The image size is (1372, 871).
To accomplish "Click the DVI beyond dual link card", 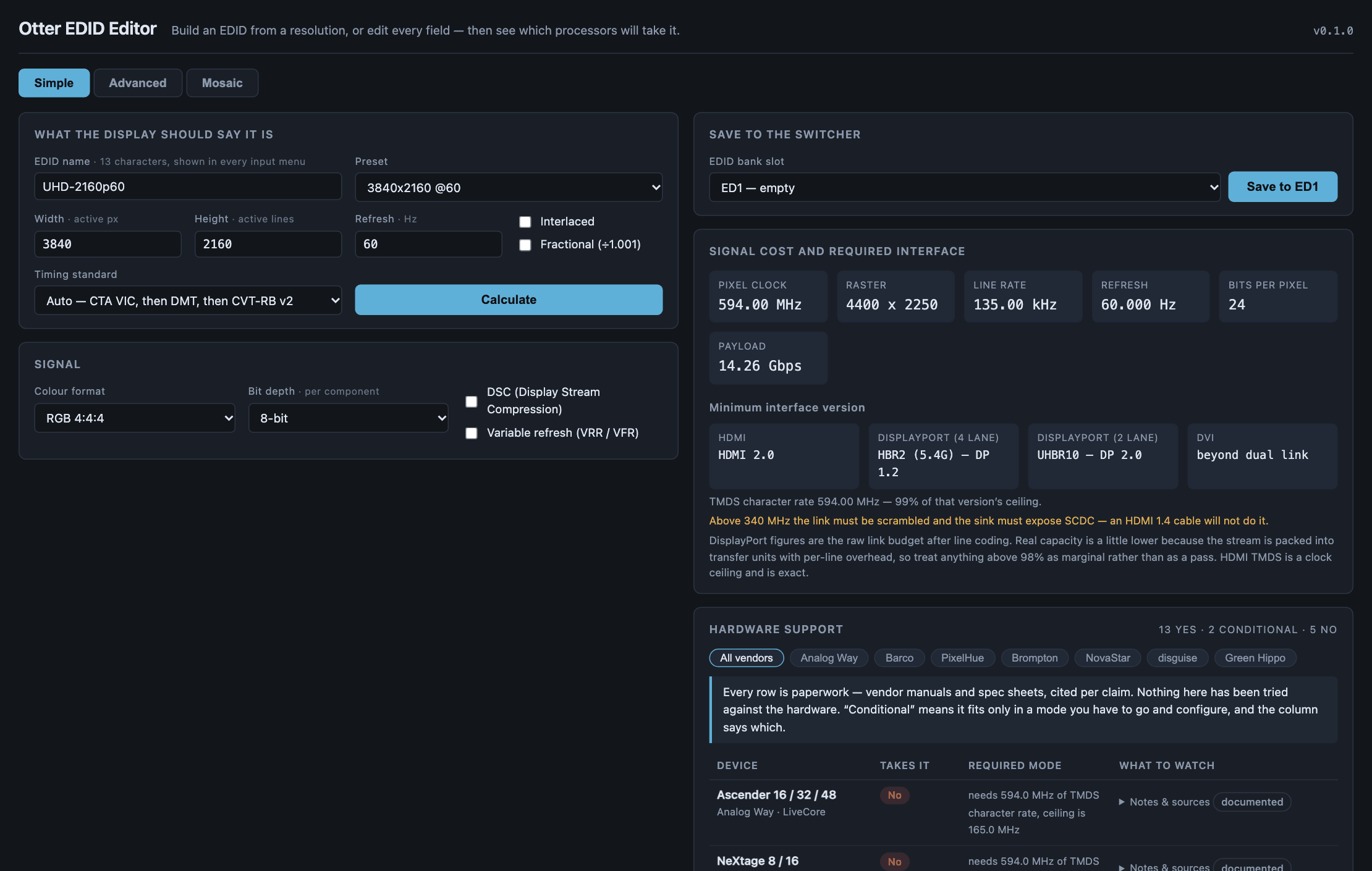I will (x=1262, y=456).
